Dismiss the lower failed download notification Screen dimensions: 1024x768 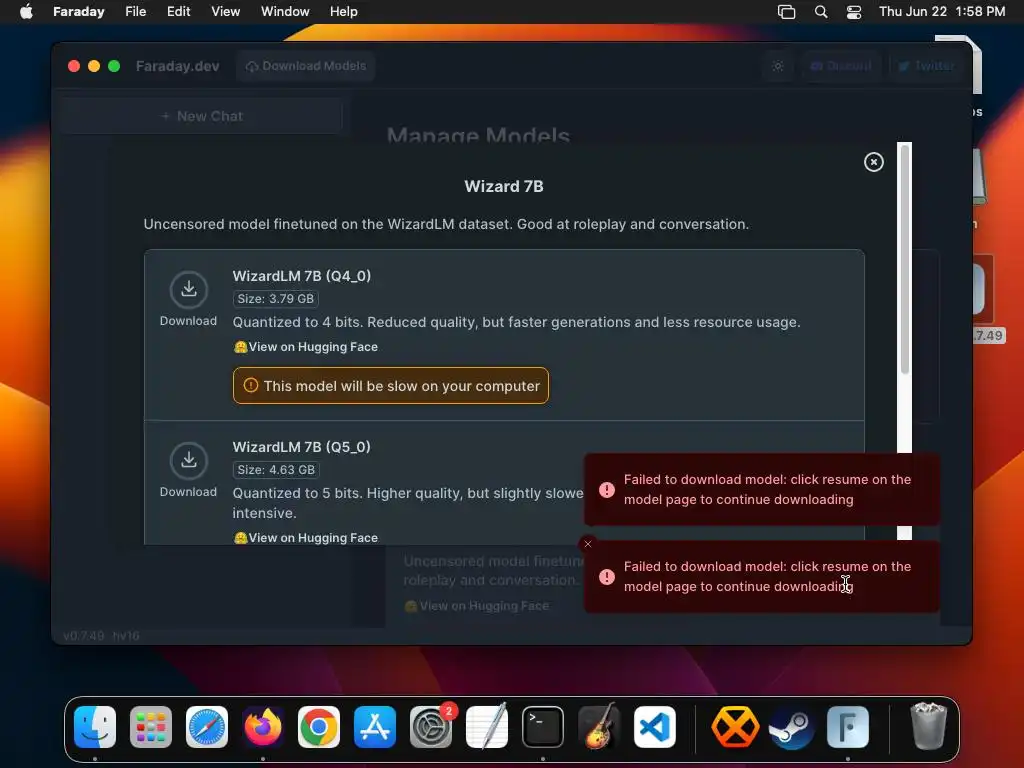click(588, 543)
